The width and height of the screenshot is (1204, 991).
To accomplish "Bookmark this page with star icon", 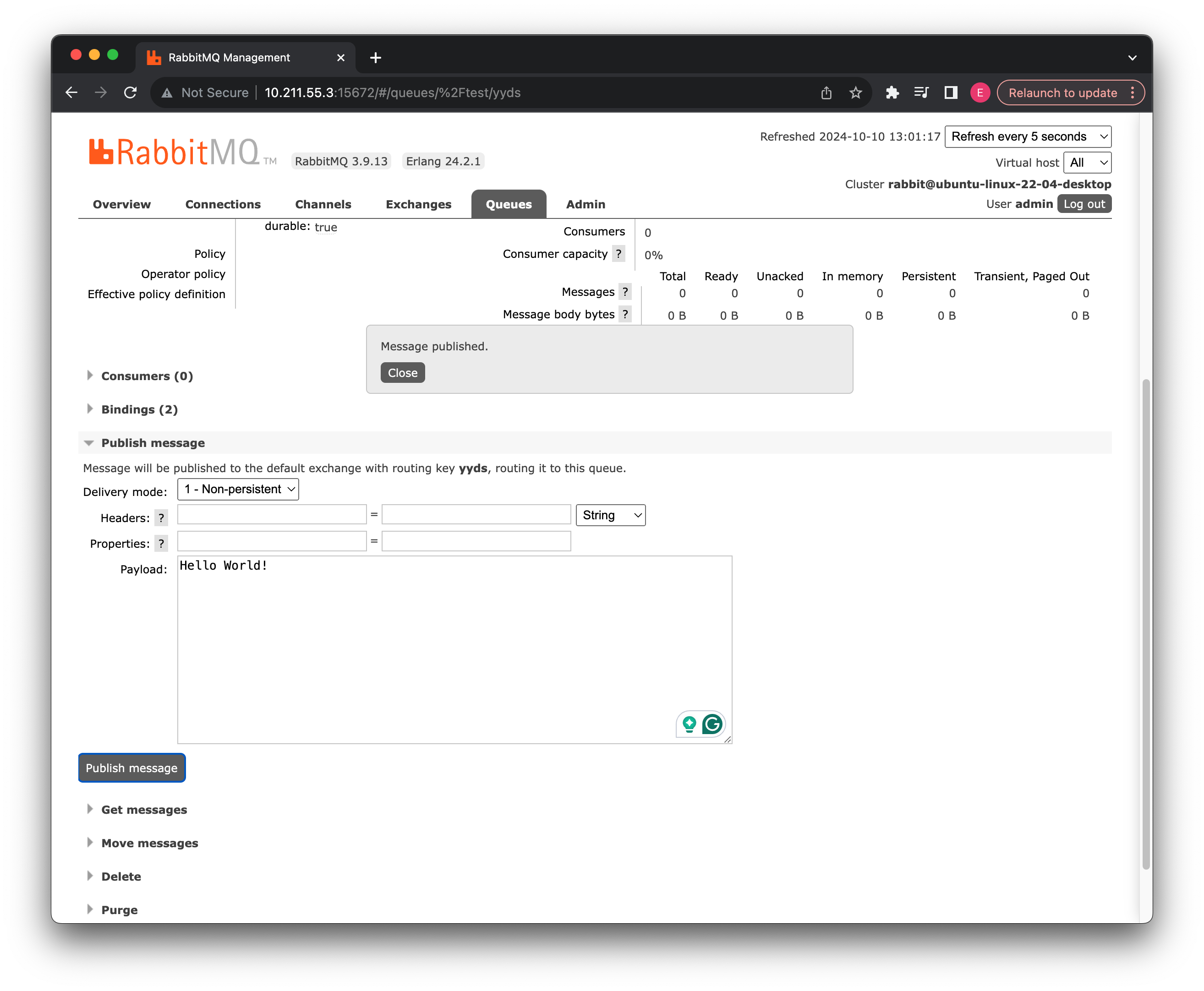I will pos(855,93).
